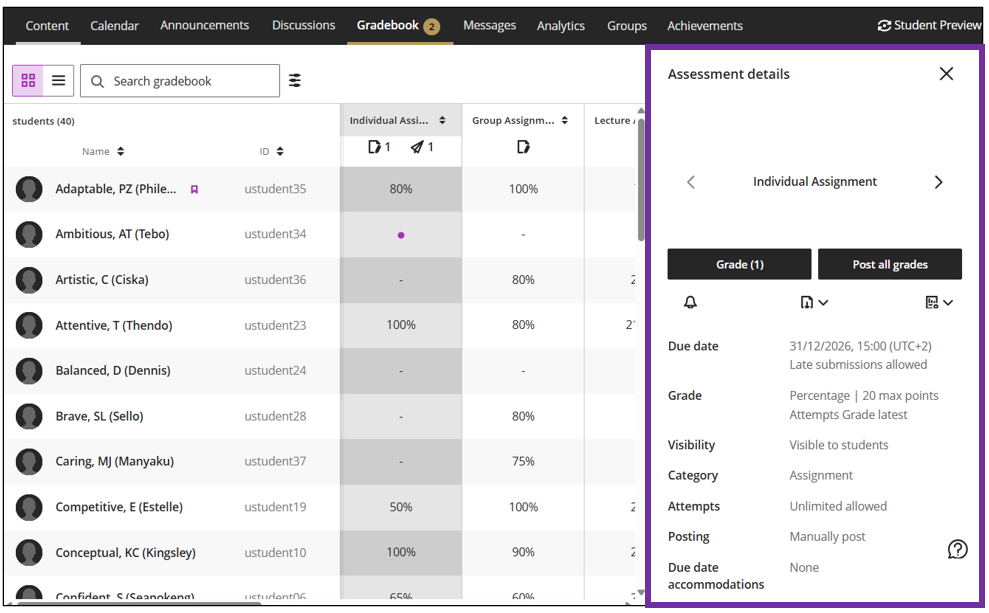Screen dimensions: 989x613
Task: Click avatar of Conceptual, KC (Kingsley)
Action: click(x=29, y=552)
